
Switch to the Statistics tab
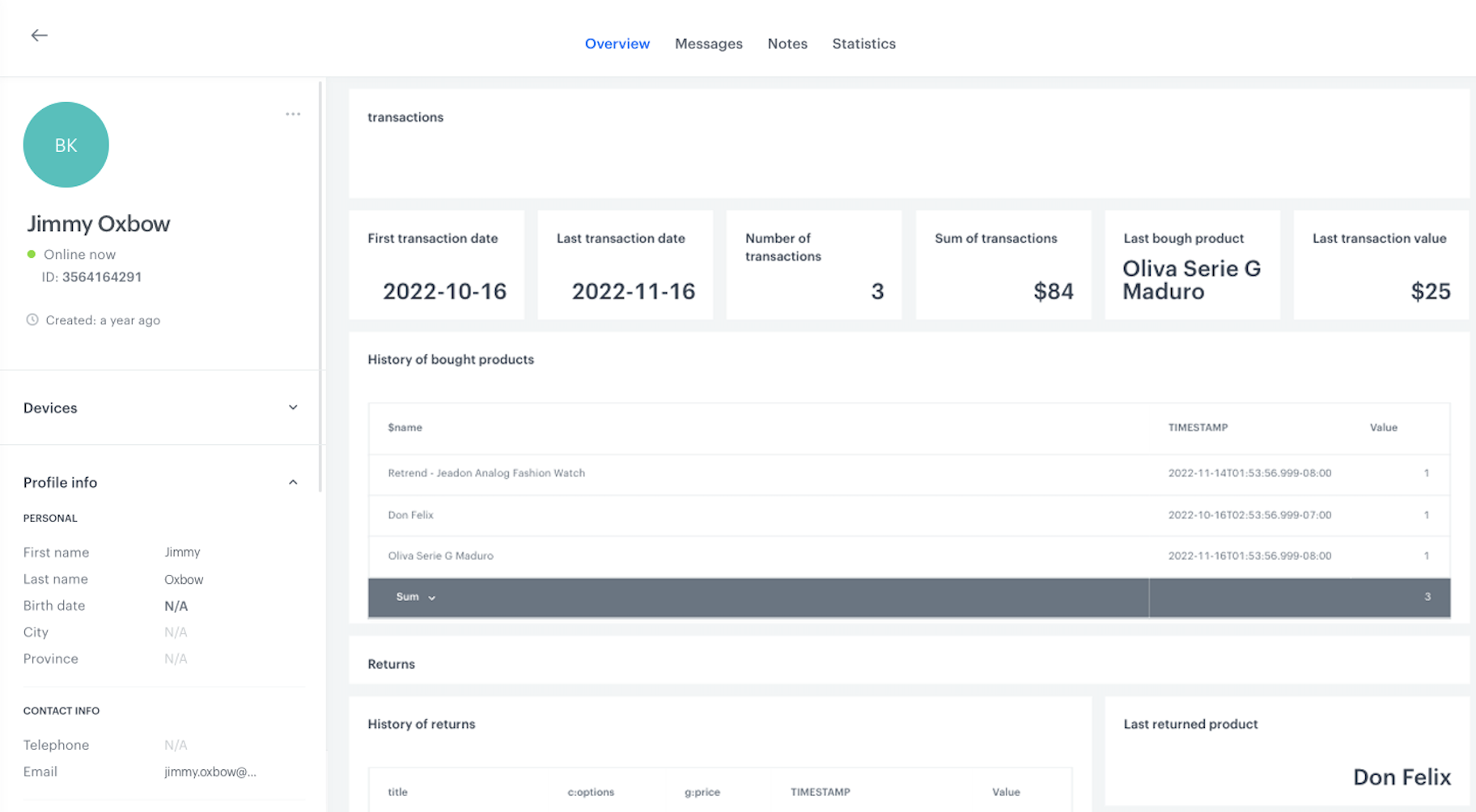tap(863, 44)
